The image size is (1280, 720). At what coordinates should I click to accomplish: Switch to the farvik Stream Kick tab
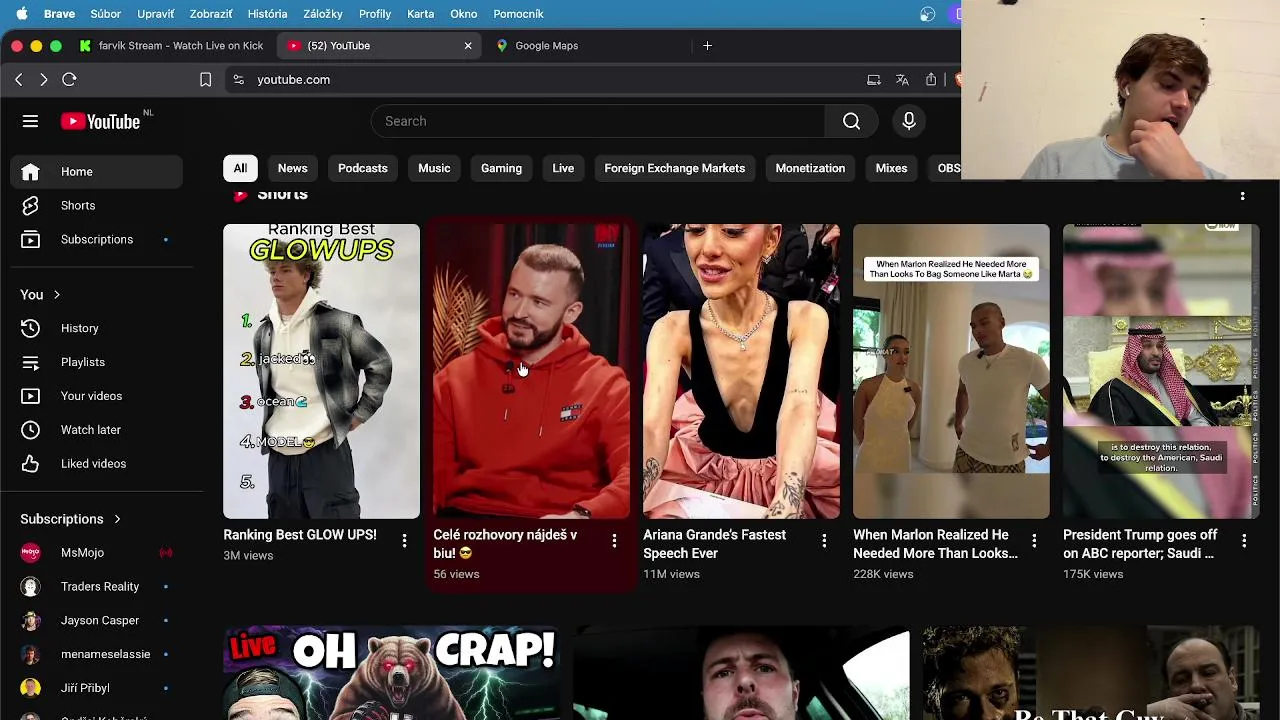(x=172, y=45)
